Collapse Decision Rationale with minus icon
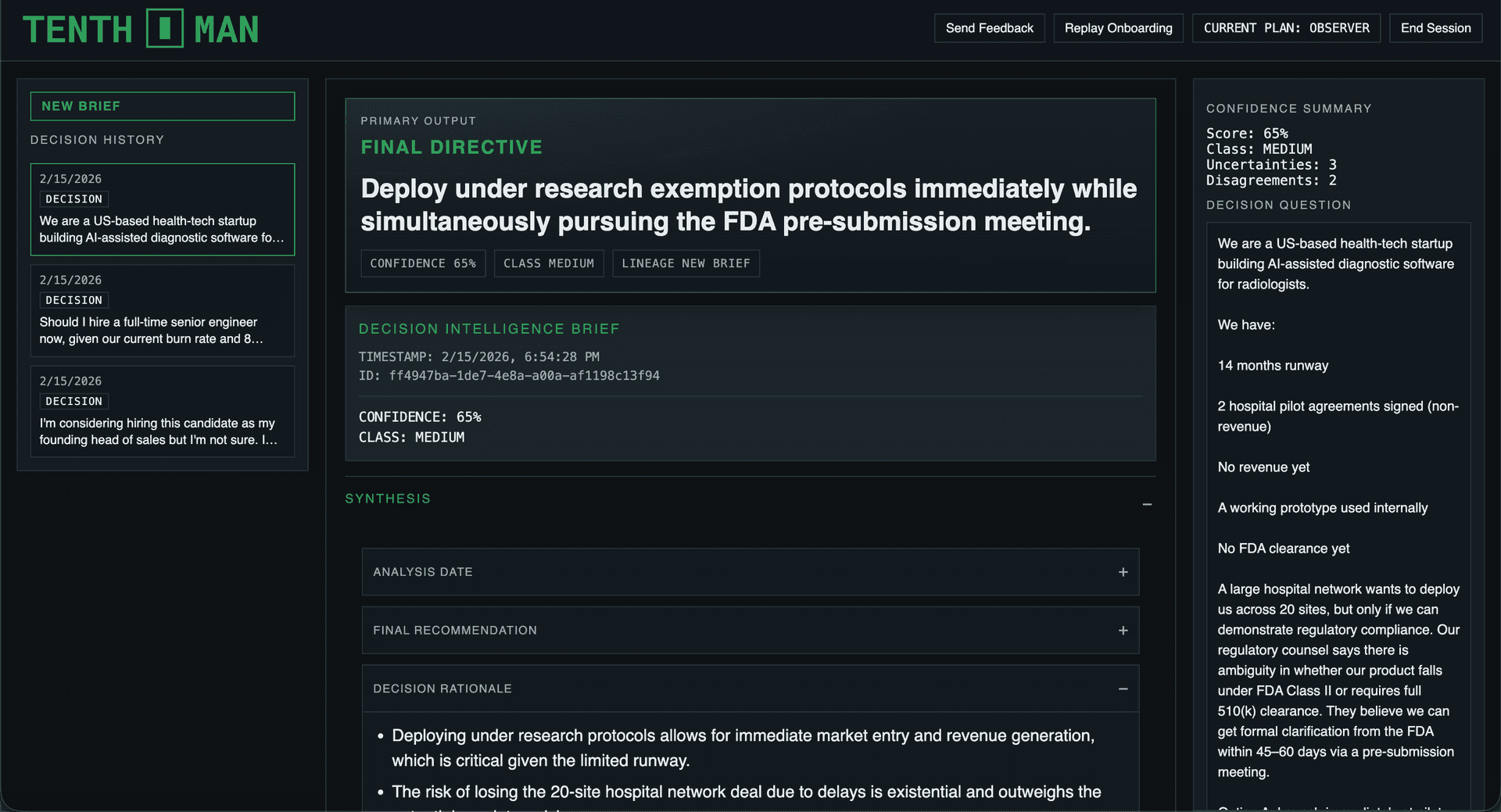Viewport: 1501px width, 812px height. click(x=1123, y=689)
